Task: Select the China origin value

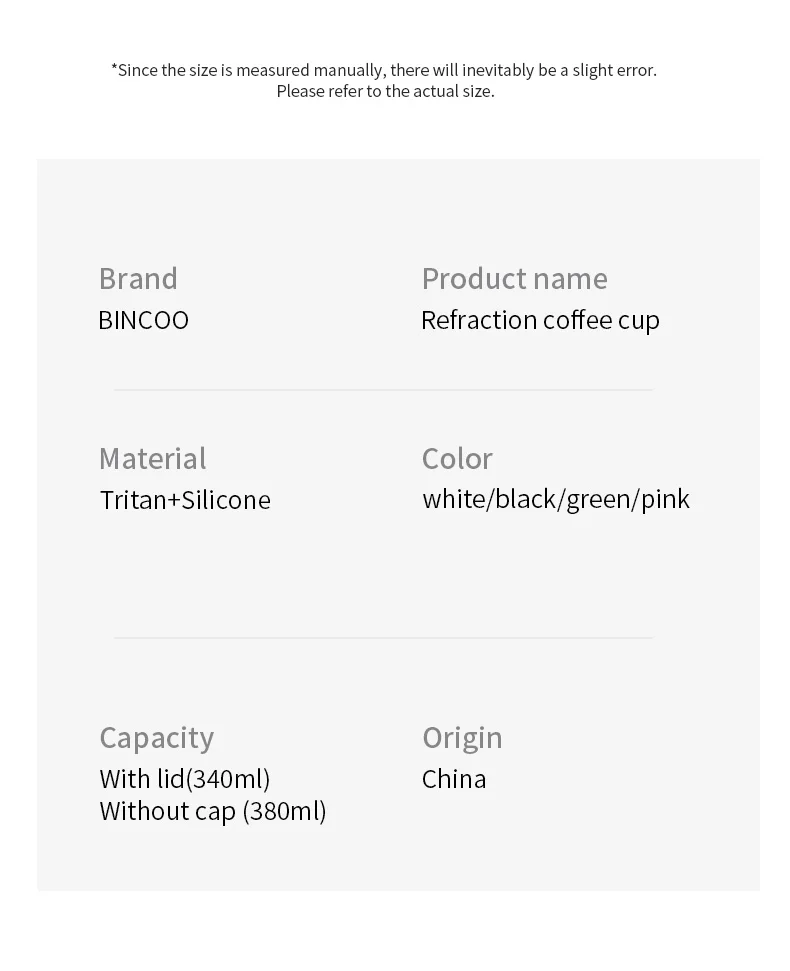Action: 454,779
